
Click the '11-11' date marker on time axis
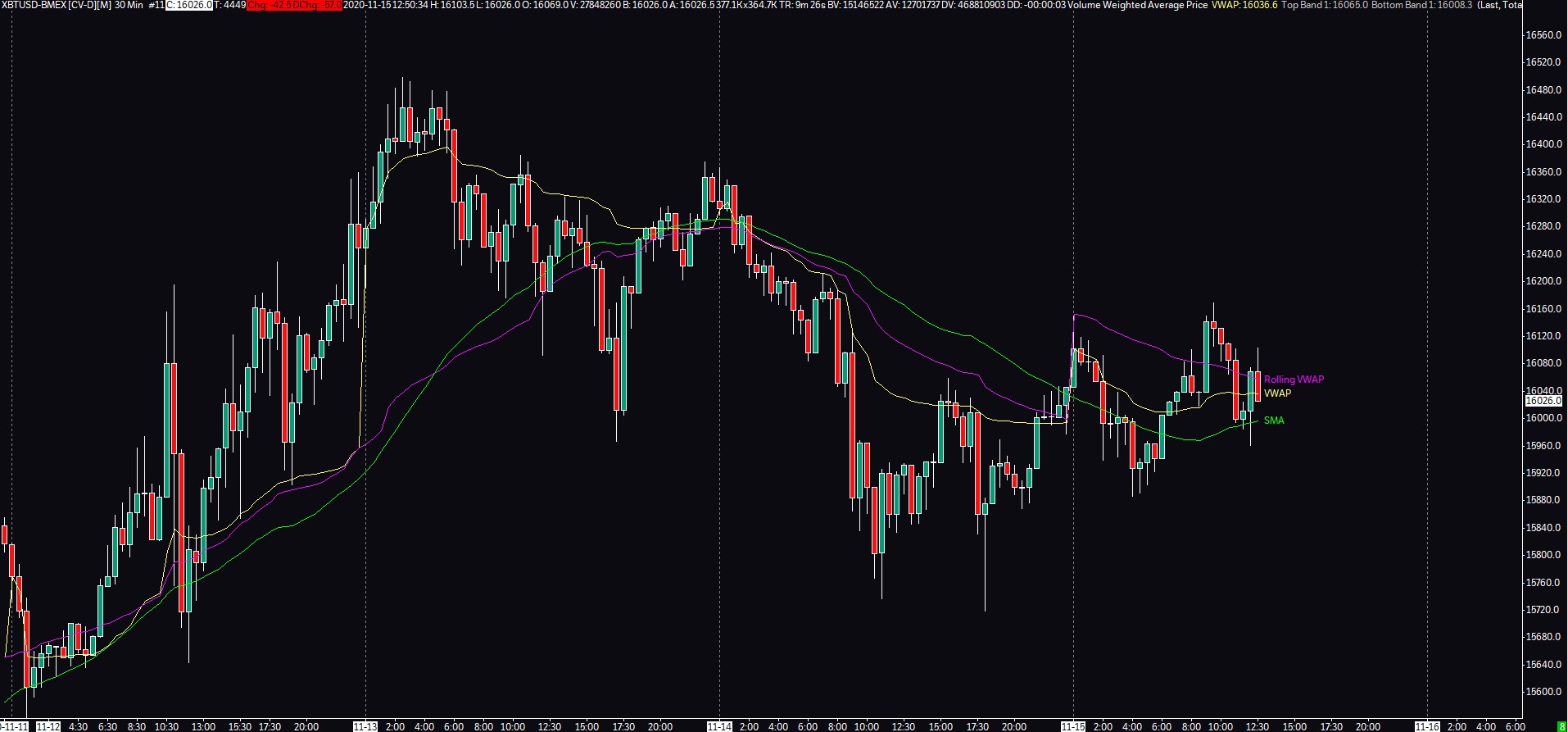[x=15, y=726]
